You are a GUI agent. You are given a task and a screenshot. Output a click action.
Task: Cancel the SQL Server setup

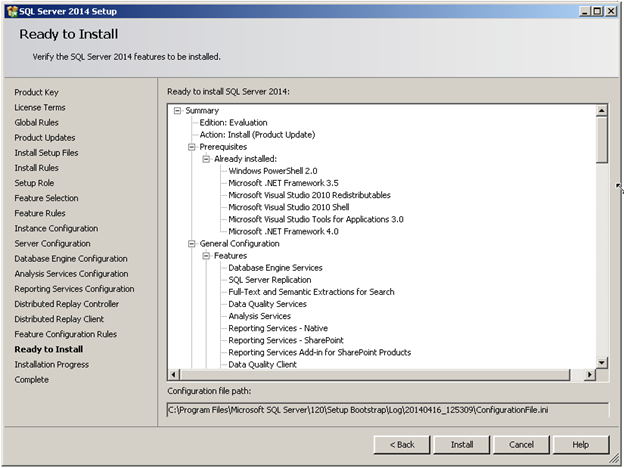(521, 445)
